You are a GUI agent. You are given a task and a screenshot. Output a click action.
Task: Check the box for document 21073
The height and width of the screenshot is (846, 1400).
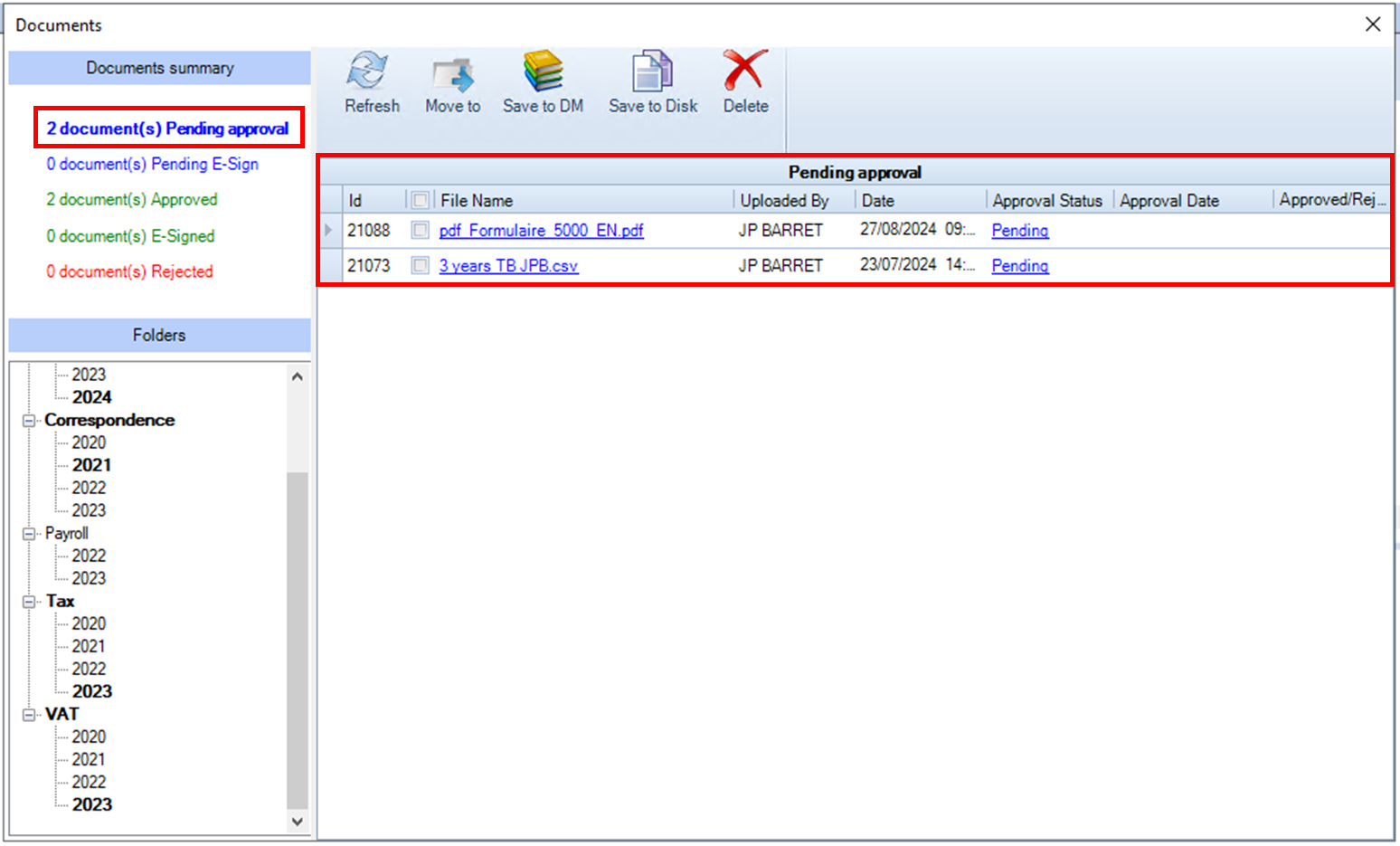pos(421,265)
